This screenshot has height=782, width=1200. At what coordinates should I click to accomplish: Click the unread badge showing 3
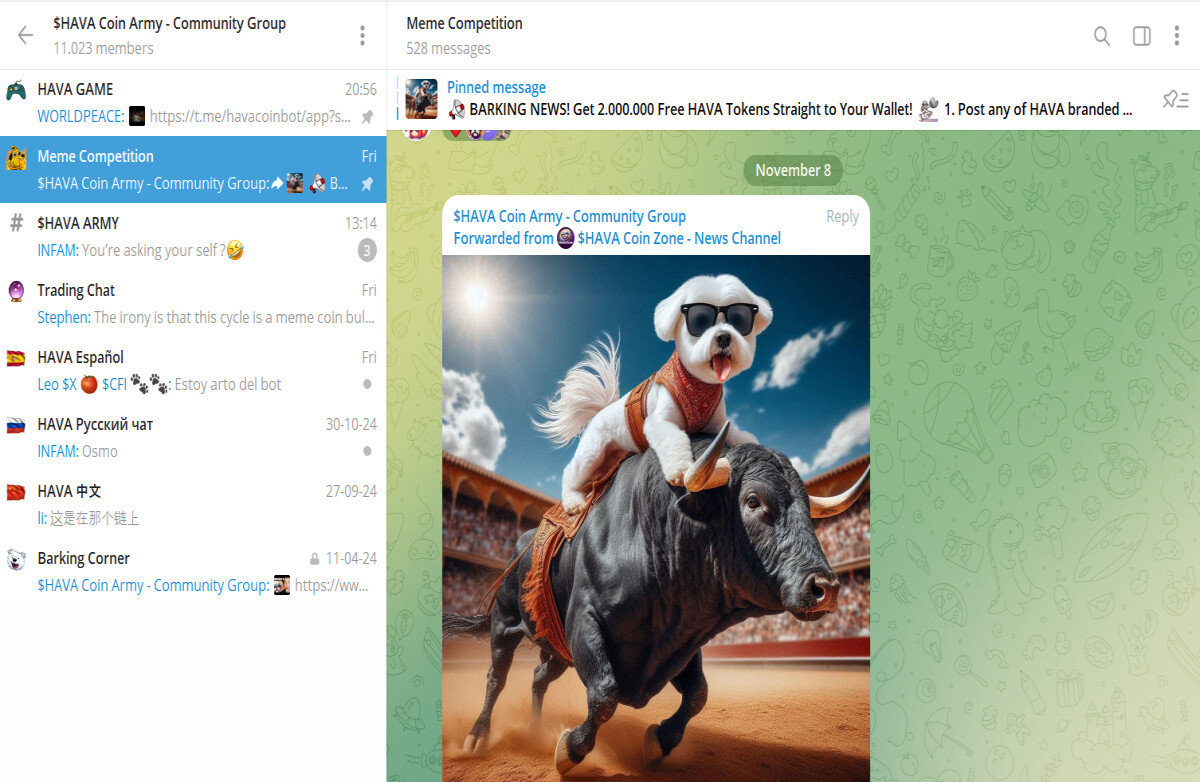tap(367, 251)
